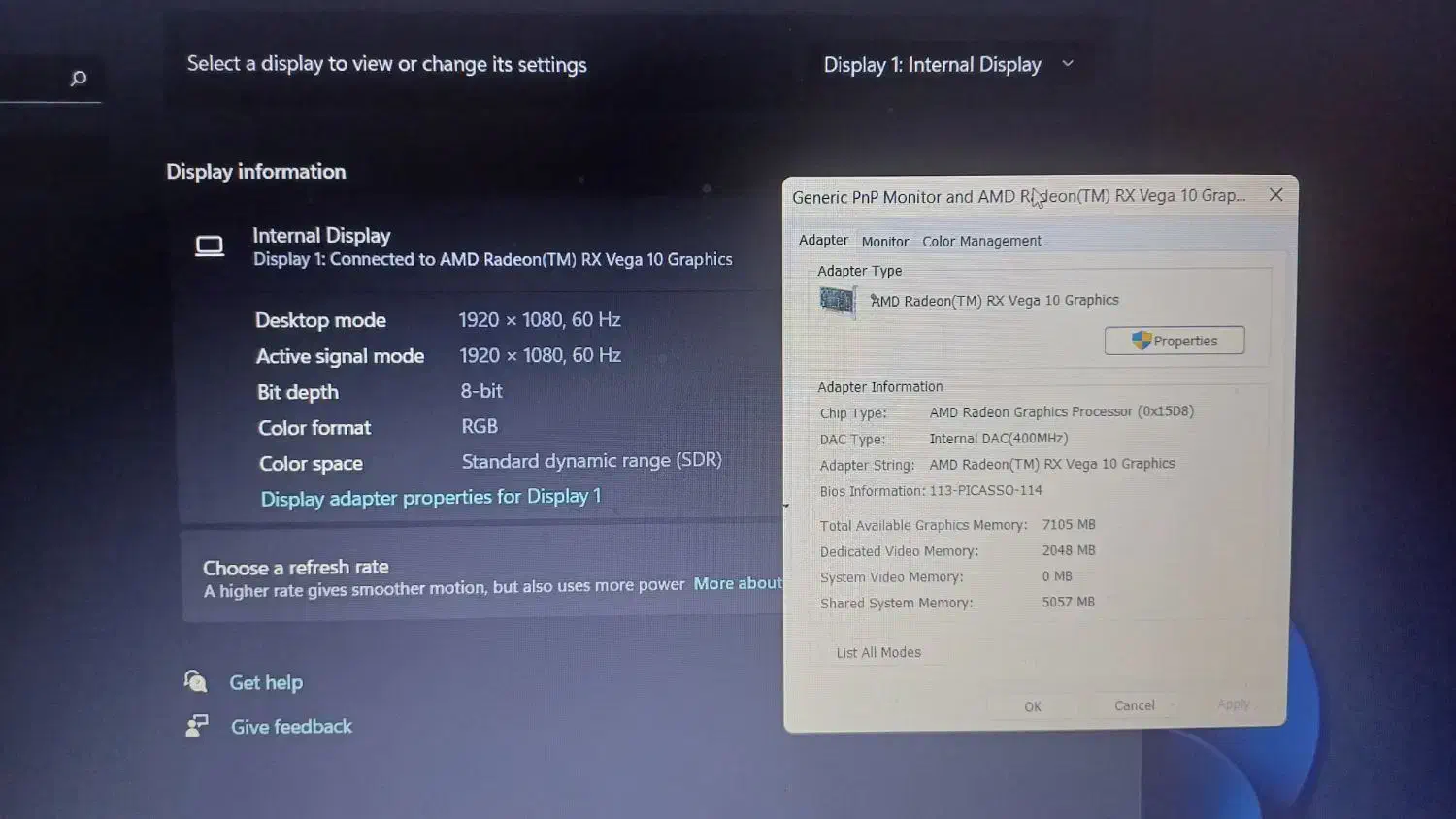Click the Choose a refresh rate heading
This screenshot has width=1456, height=819.
[x=296, y=567]
